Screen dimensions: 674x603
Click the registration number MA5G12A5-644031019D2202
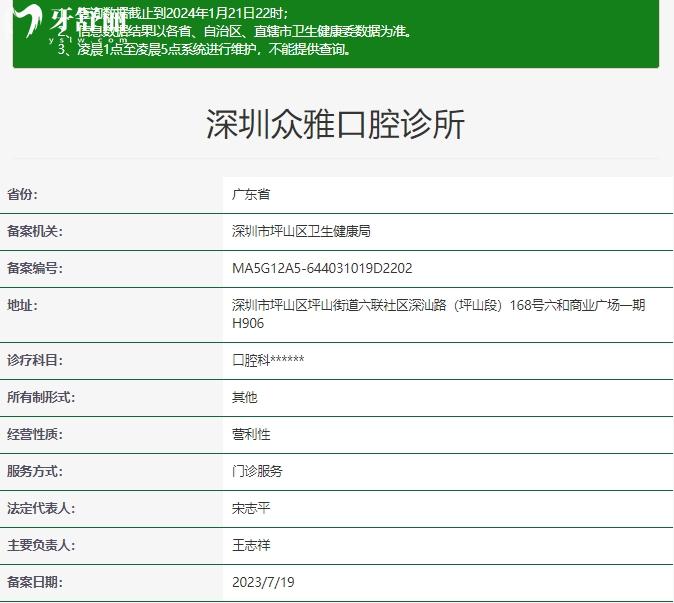pyautogui.click(x=322, y=268)
